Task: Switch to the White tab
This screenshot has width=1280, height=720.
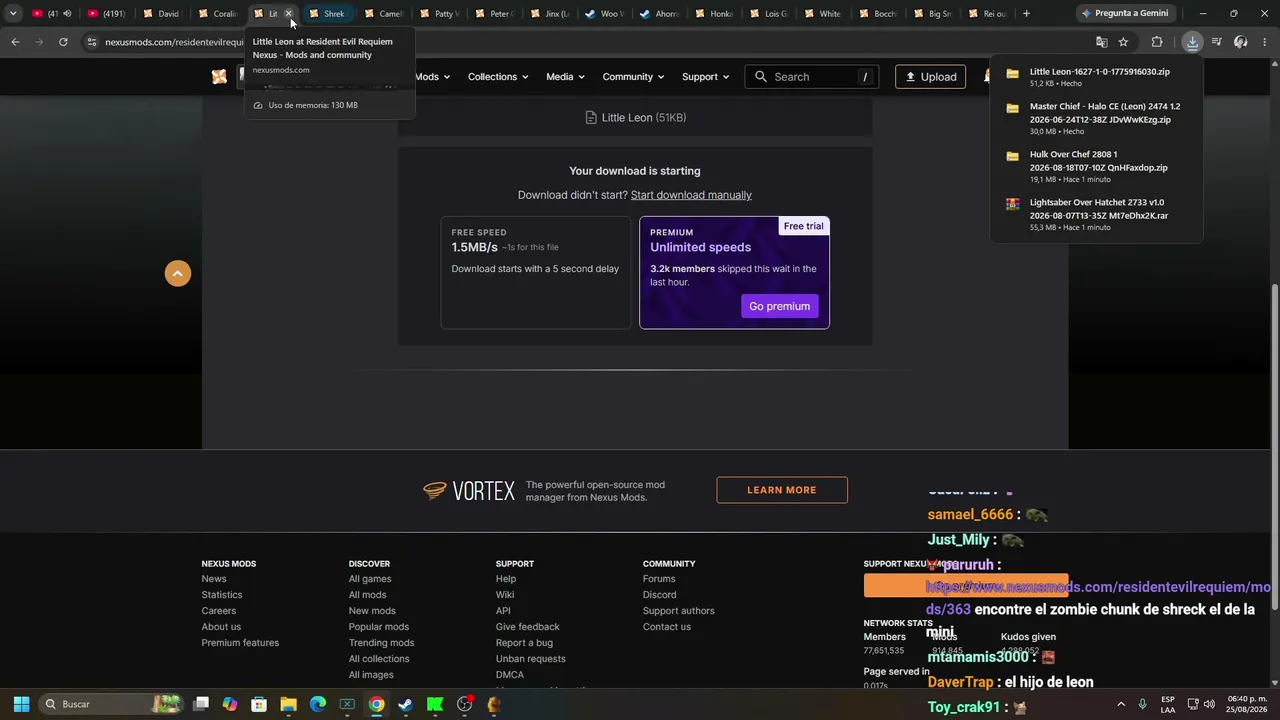Action: [x=823, y=14]
